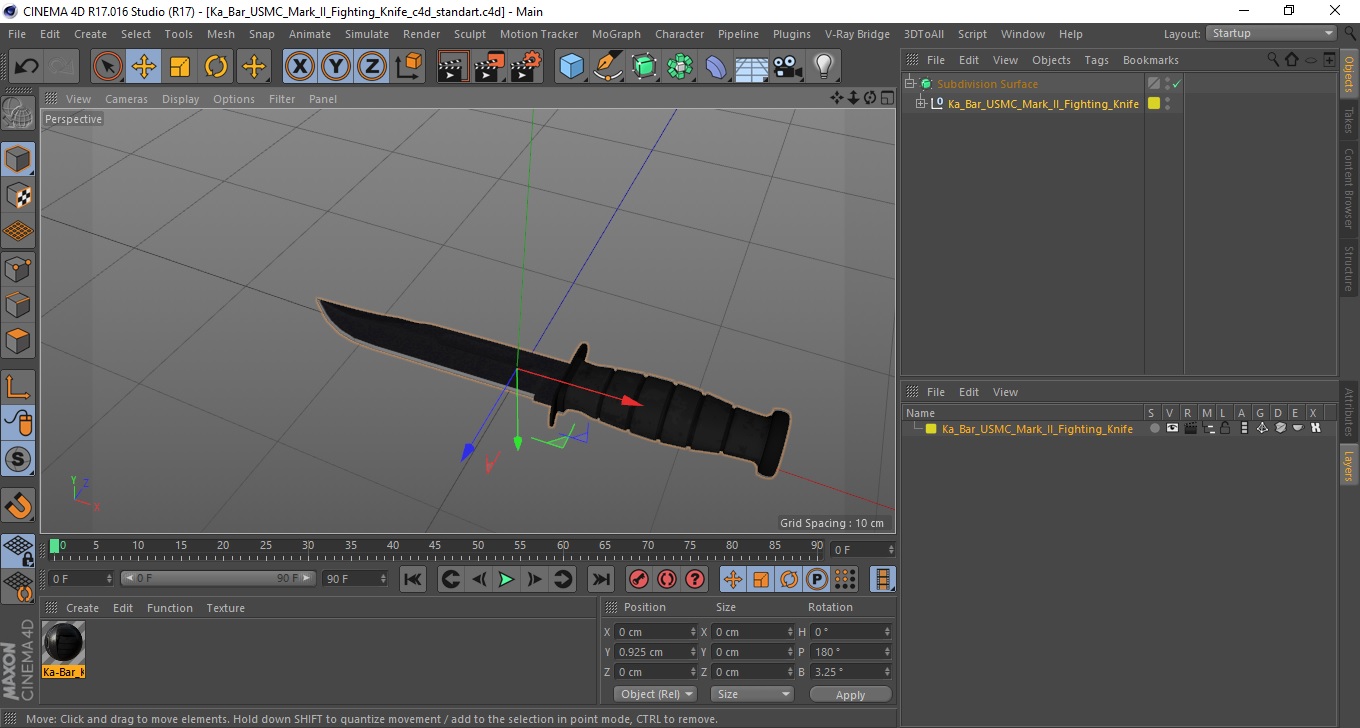The width and height of the screenshot is (1360, 728).
Task: Open Object Manager Tags menu
Action: pos(1096,60)
